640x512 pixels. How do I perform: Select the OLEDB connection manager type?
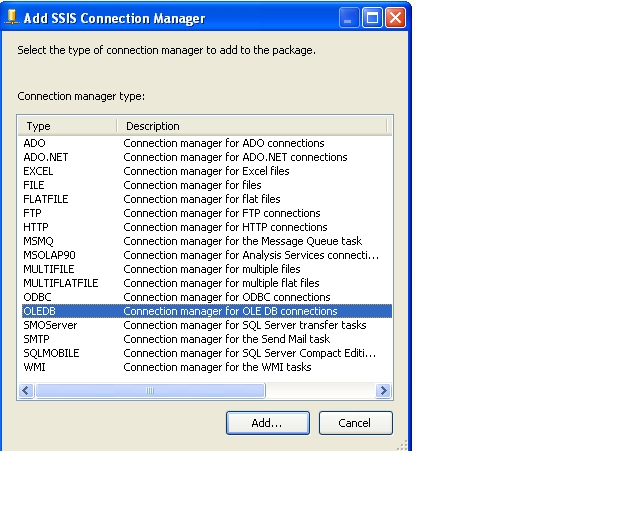207,311
